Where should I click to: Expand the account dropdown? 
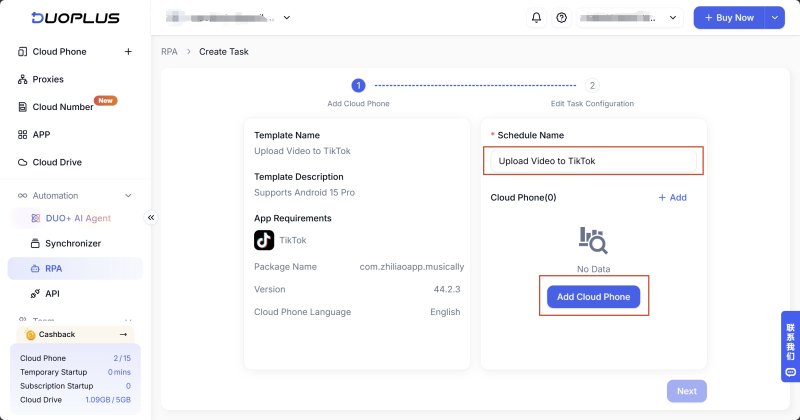(x=673, y=17)
